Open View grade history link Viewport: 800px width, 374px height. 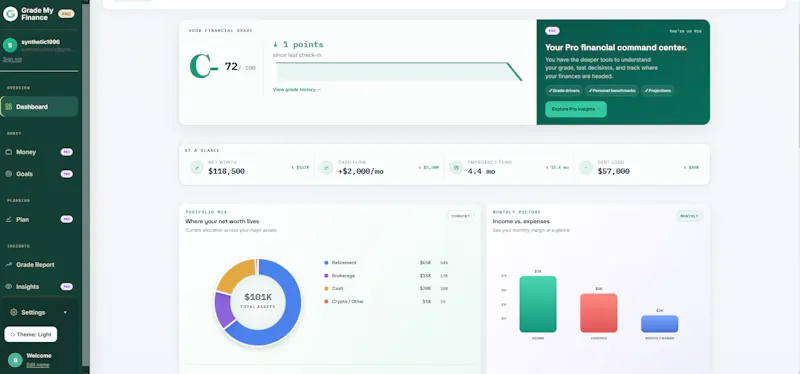point(297,90)
